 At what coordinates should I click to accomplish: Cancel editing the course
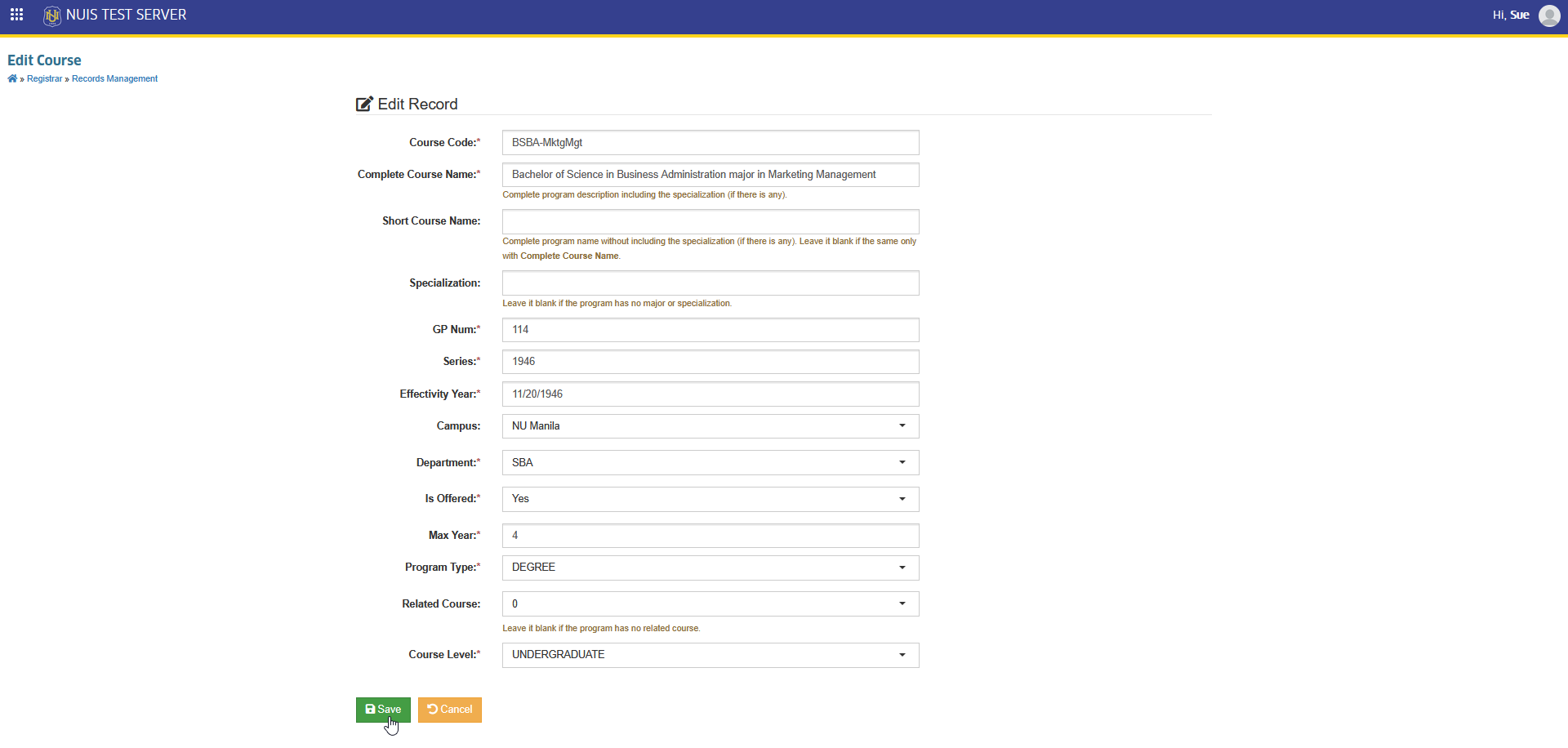pyautogui.click(x=450, y=710)
